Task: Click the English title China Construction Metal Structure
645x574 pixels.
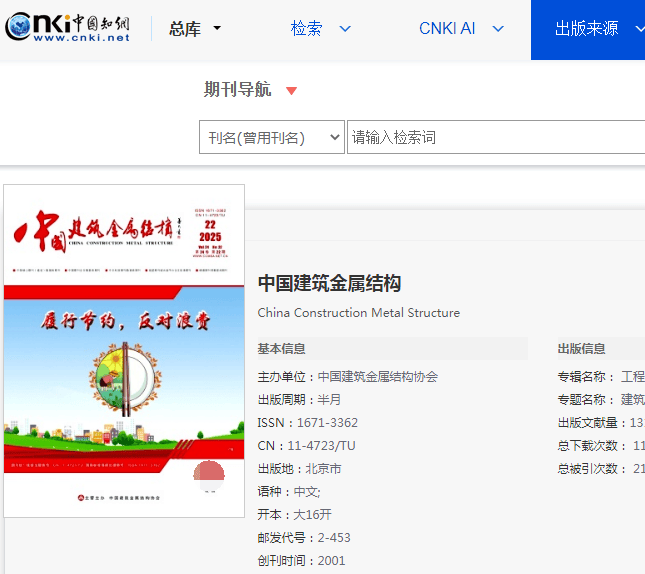Action: point(358,312)
